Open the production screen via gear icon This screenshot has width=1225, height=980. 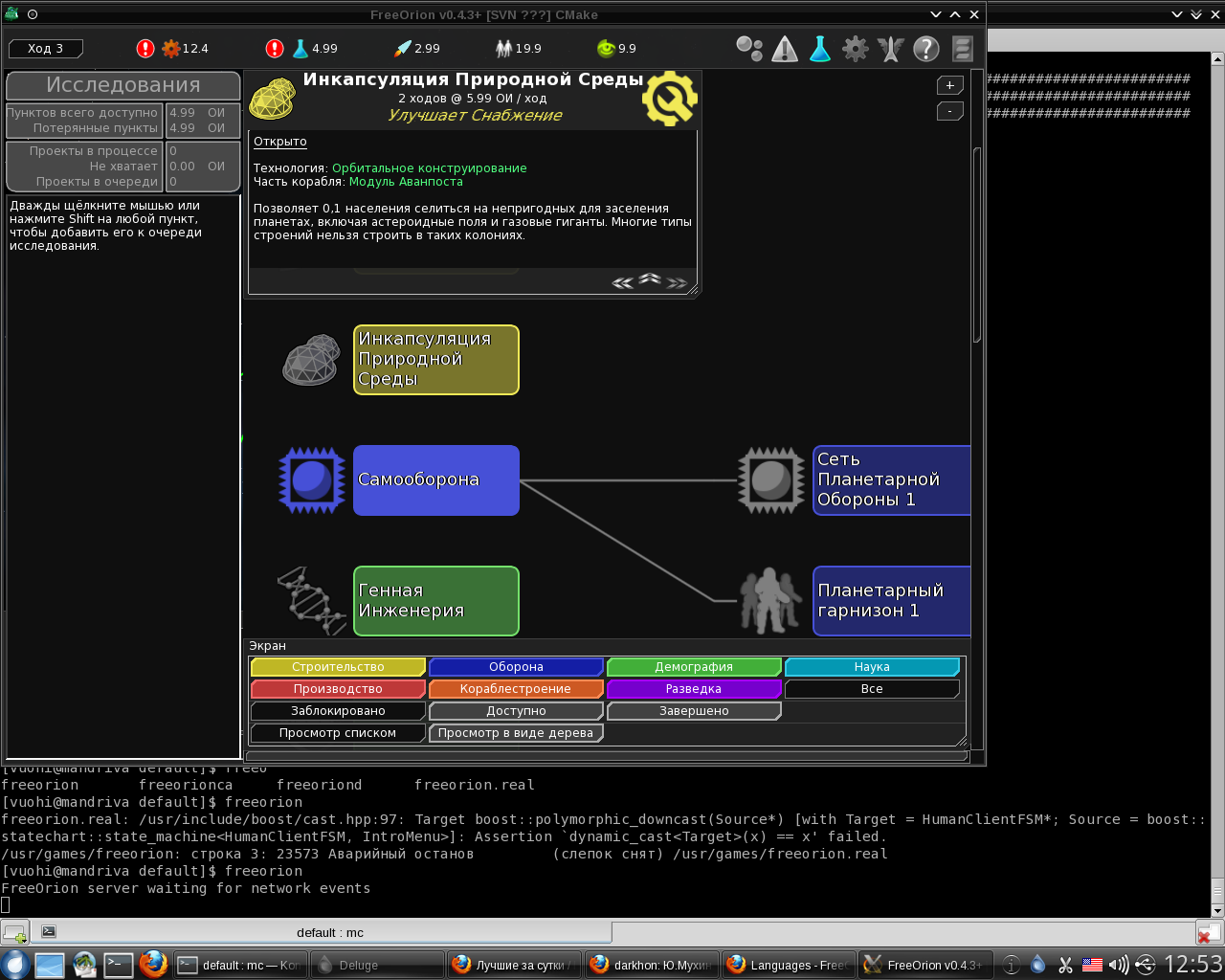pyautogui.click(x=855, y=49)
